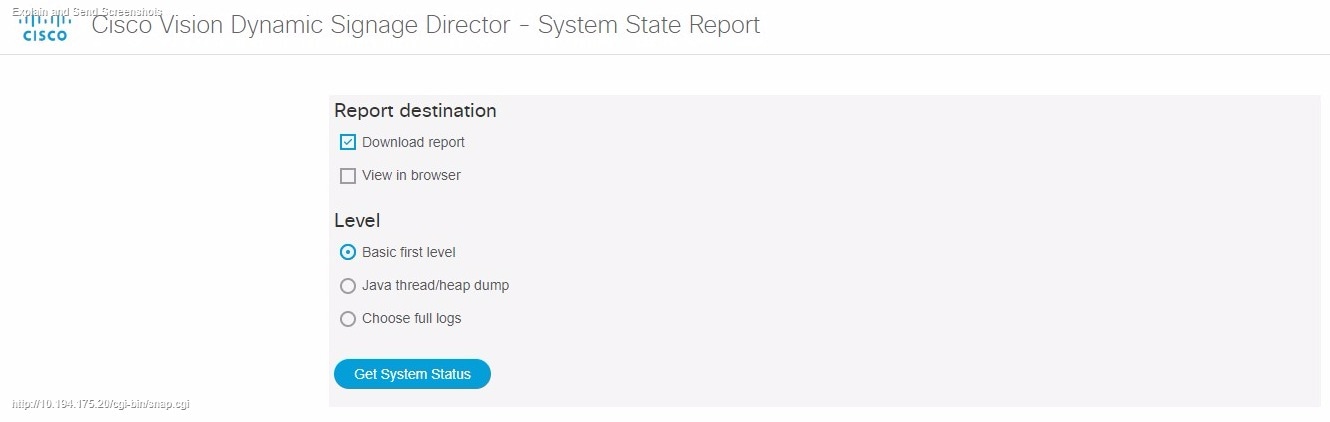
Task: Click the "Choose full logs" label text
Action: pyautogui.click(x=411, y=318)
